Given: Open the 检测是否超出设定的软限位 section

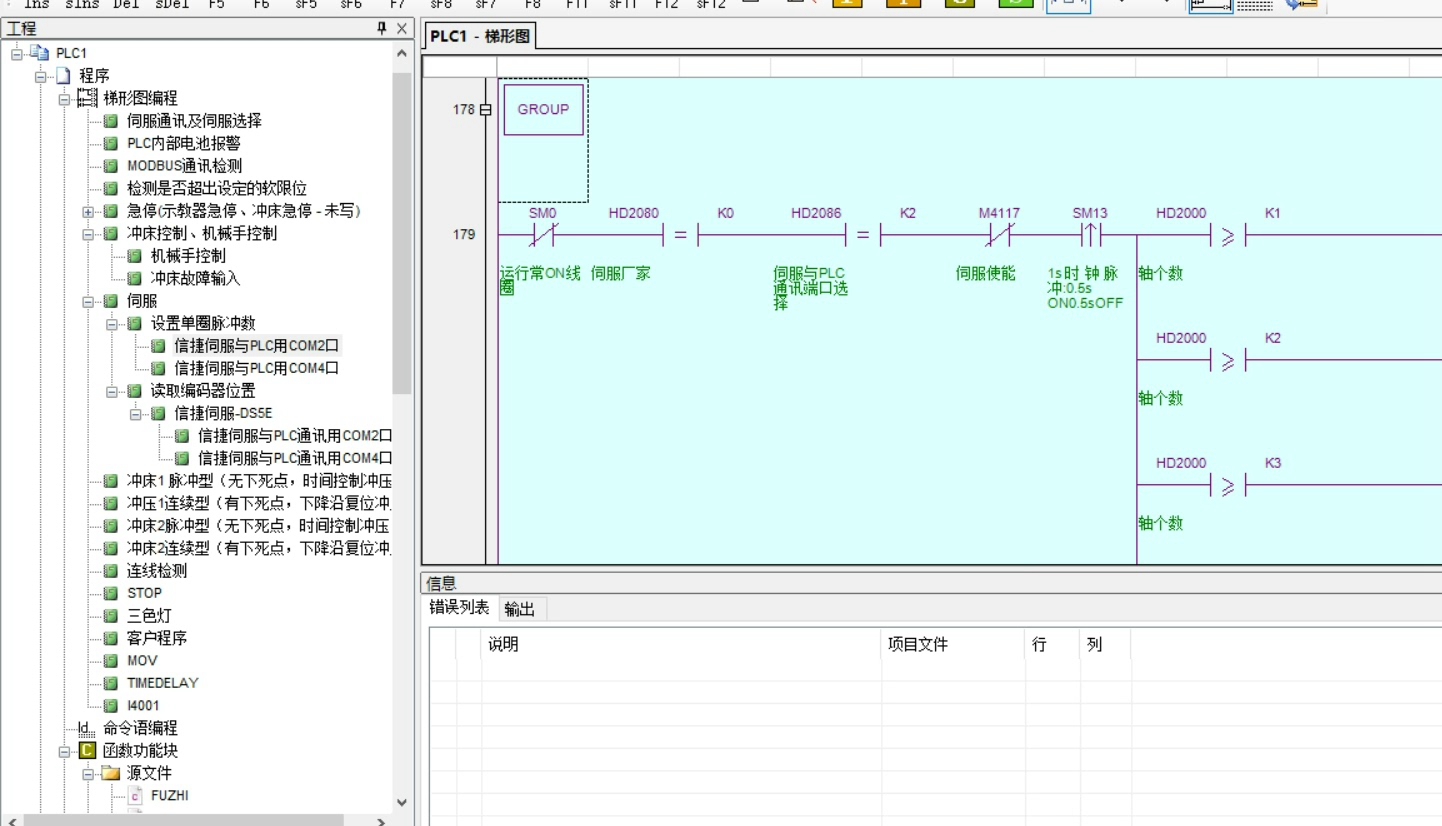Looking at the screenshot, I should click(216, 188).
